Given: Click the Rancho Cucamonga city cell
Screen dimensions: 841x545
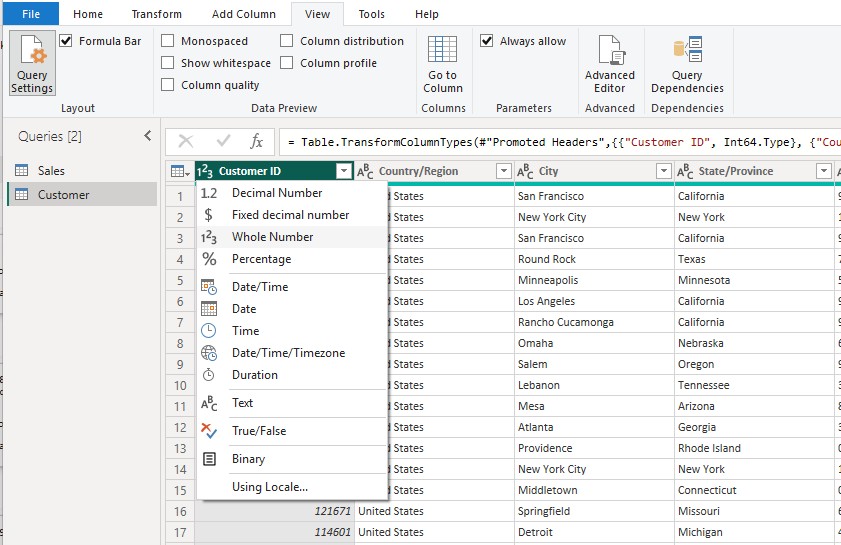Looking at the screenshot, I should tap(594, 322).
